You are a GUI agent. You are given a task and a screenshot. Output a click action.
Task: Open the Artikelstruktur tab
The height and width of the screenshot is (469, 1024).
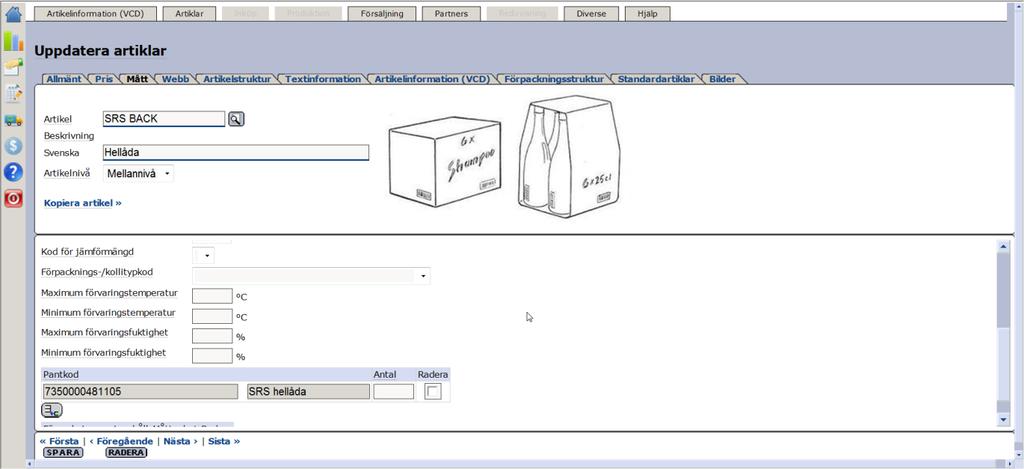pyautogui.click(x=236, y=79)
